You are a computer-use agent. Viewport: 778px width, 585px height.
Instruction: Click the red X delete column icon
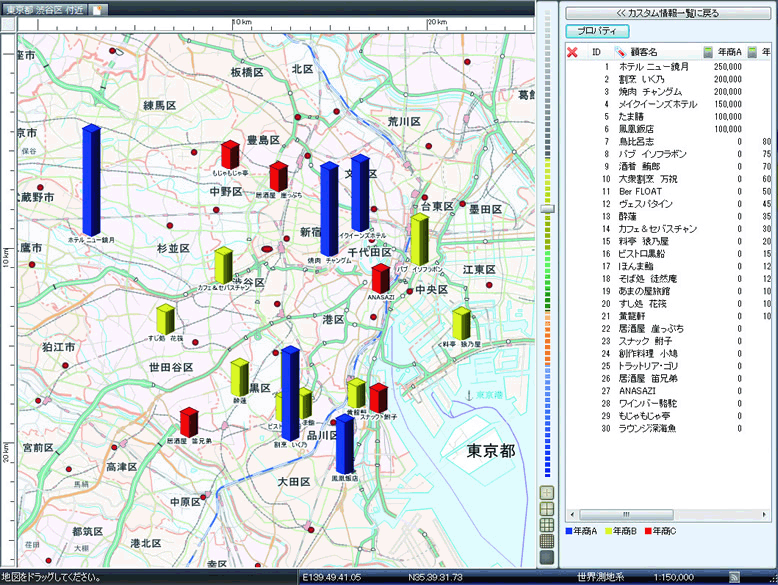(x=572, y=52)
